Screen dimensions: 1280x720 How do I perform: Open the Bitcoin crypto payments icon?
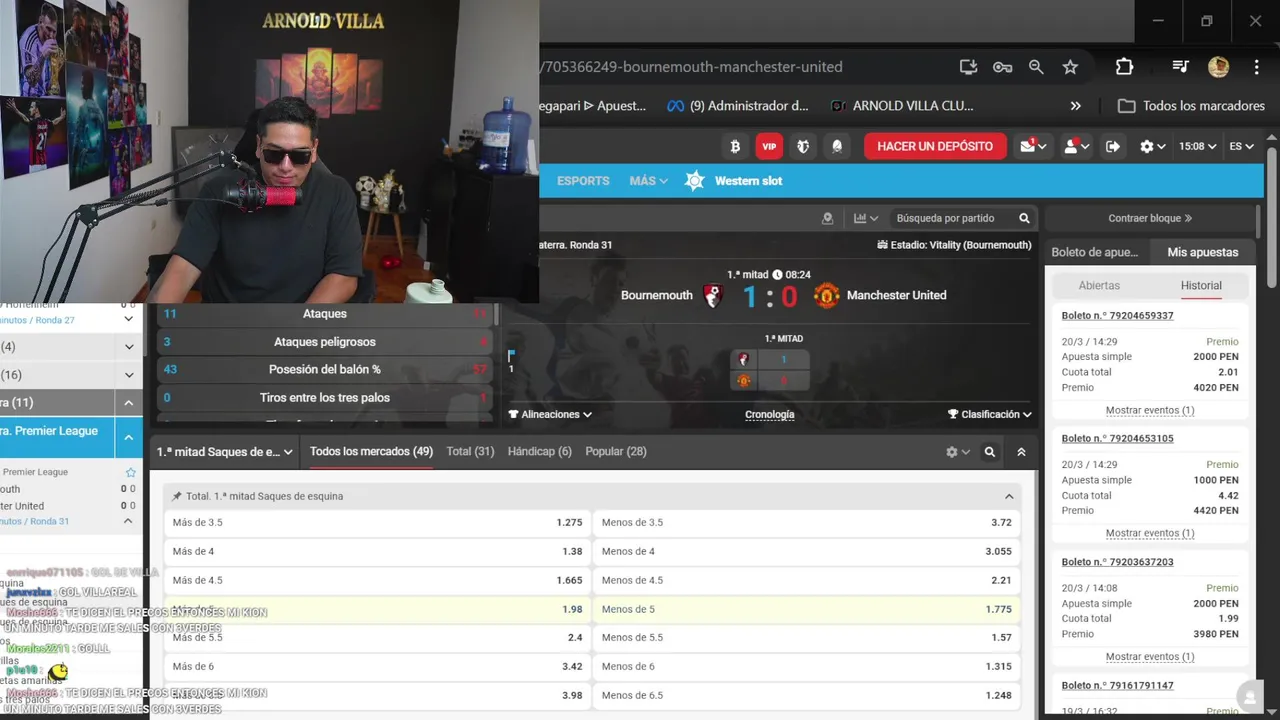coord(735,146)
